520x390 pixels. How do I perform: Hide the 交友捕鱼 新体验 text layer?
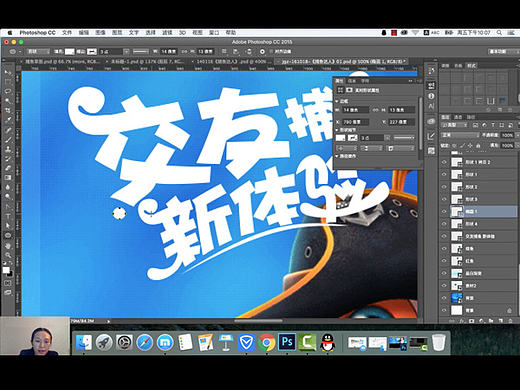pyautogui.click(x=444, y=236)
